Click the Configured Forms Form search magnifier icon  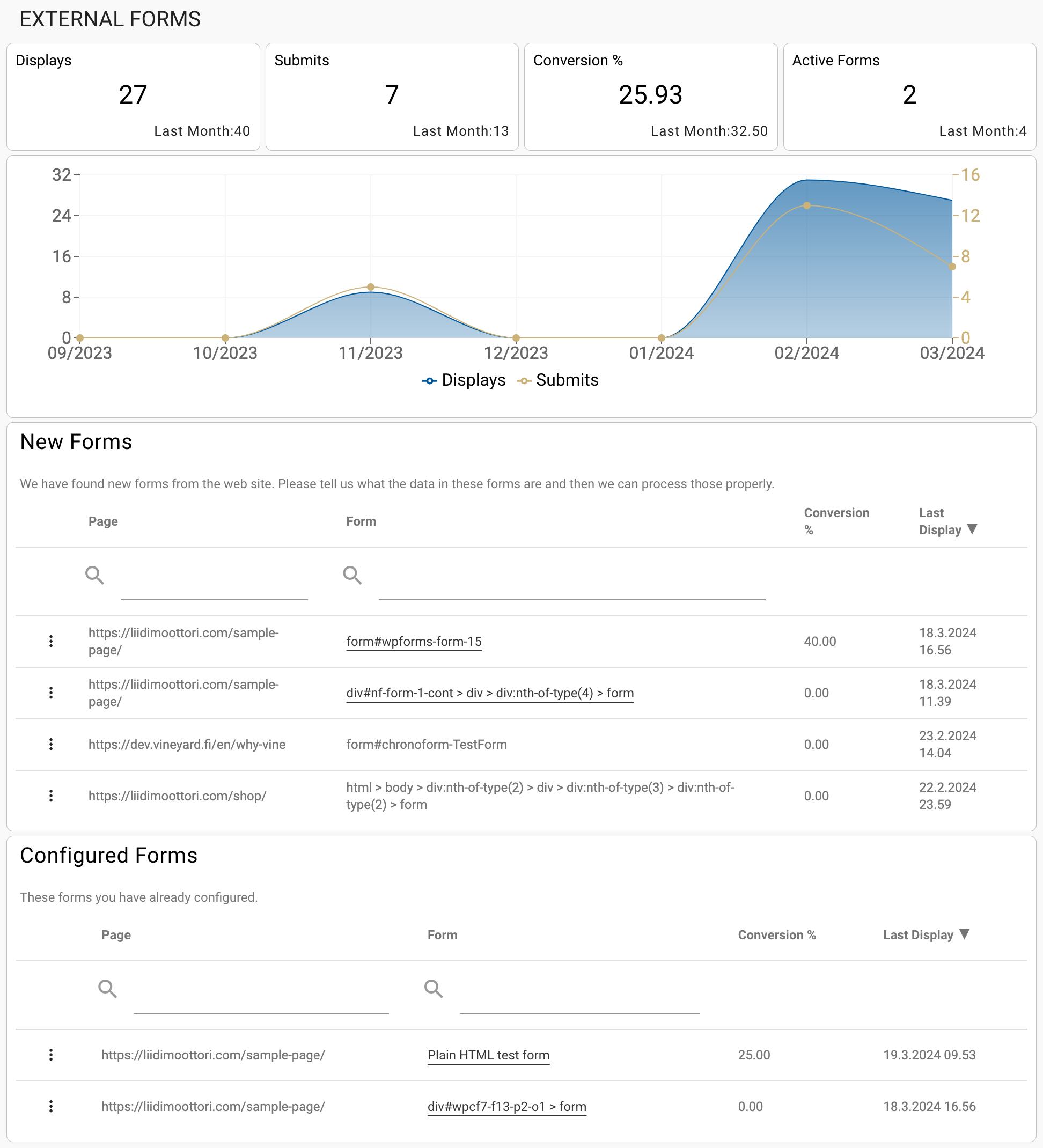click(x=434, y=989)
